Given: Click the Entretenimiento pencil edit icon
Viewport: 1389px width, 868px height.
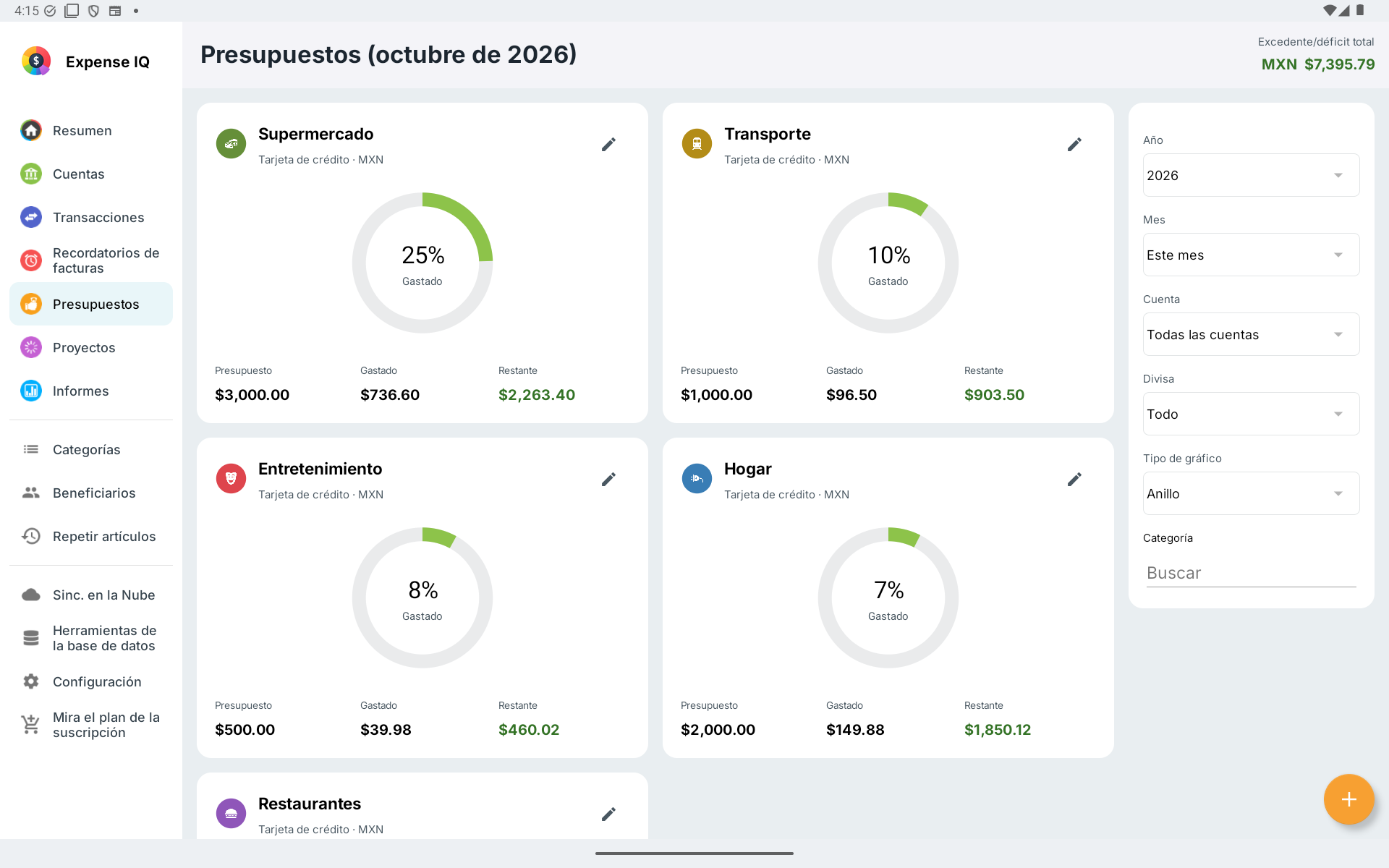Looking at the screenshot, I should click(x=608, y=480).
